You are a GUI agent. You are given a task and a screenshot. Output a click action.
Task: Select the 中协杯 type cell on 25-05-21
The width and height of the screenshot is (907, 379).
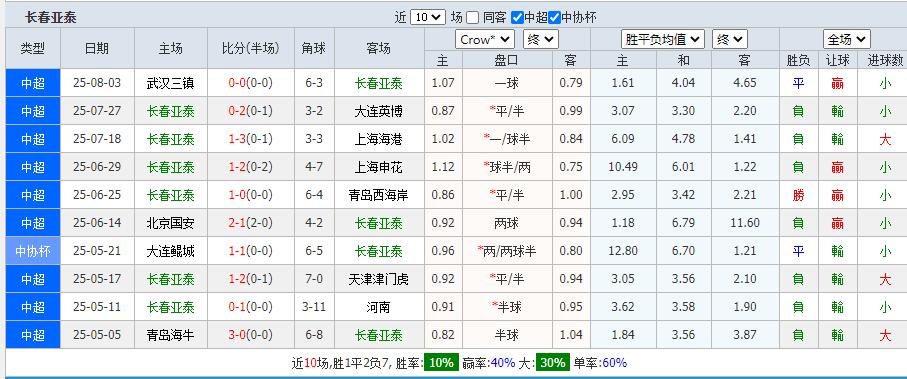[33, 251]
